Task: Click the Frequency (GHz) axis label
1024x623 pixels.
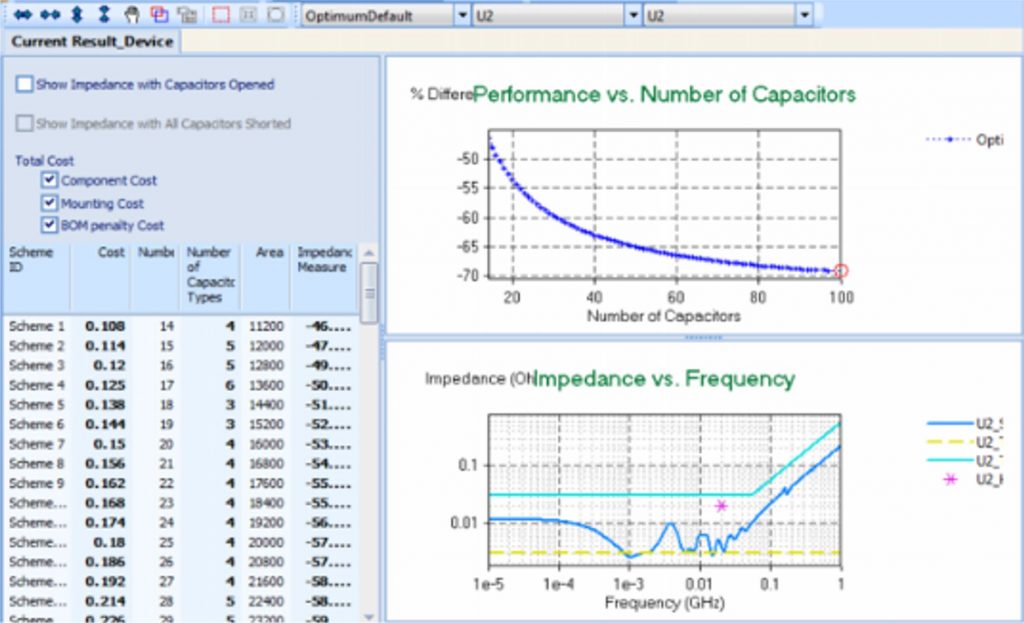Action: click(664, 602)
